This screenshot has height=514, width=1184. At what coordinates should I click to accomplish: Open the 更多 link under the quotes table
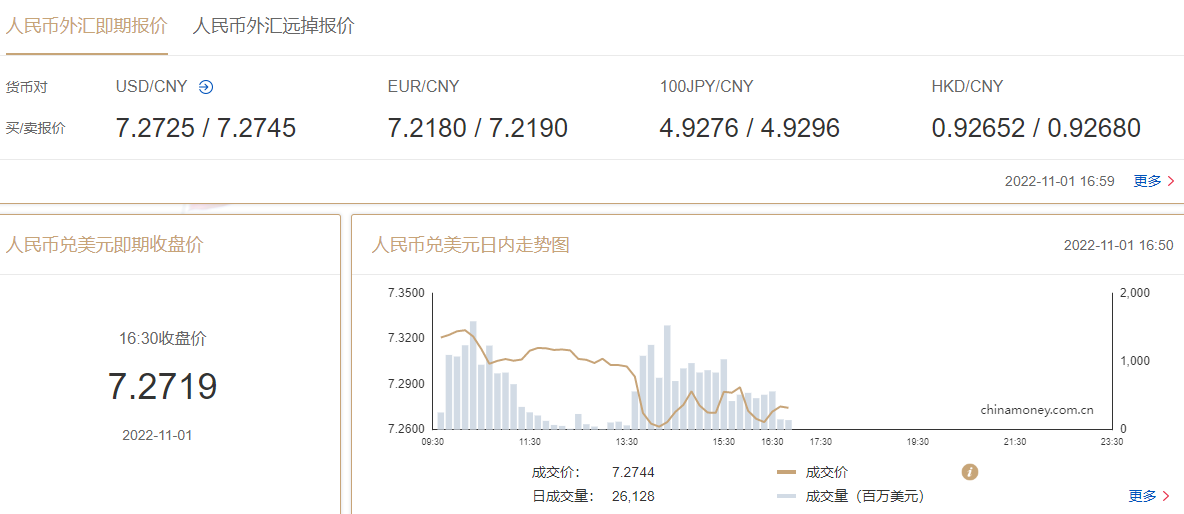pyautogui.click(x=1147, y=181)
